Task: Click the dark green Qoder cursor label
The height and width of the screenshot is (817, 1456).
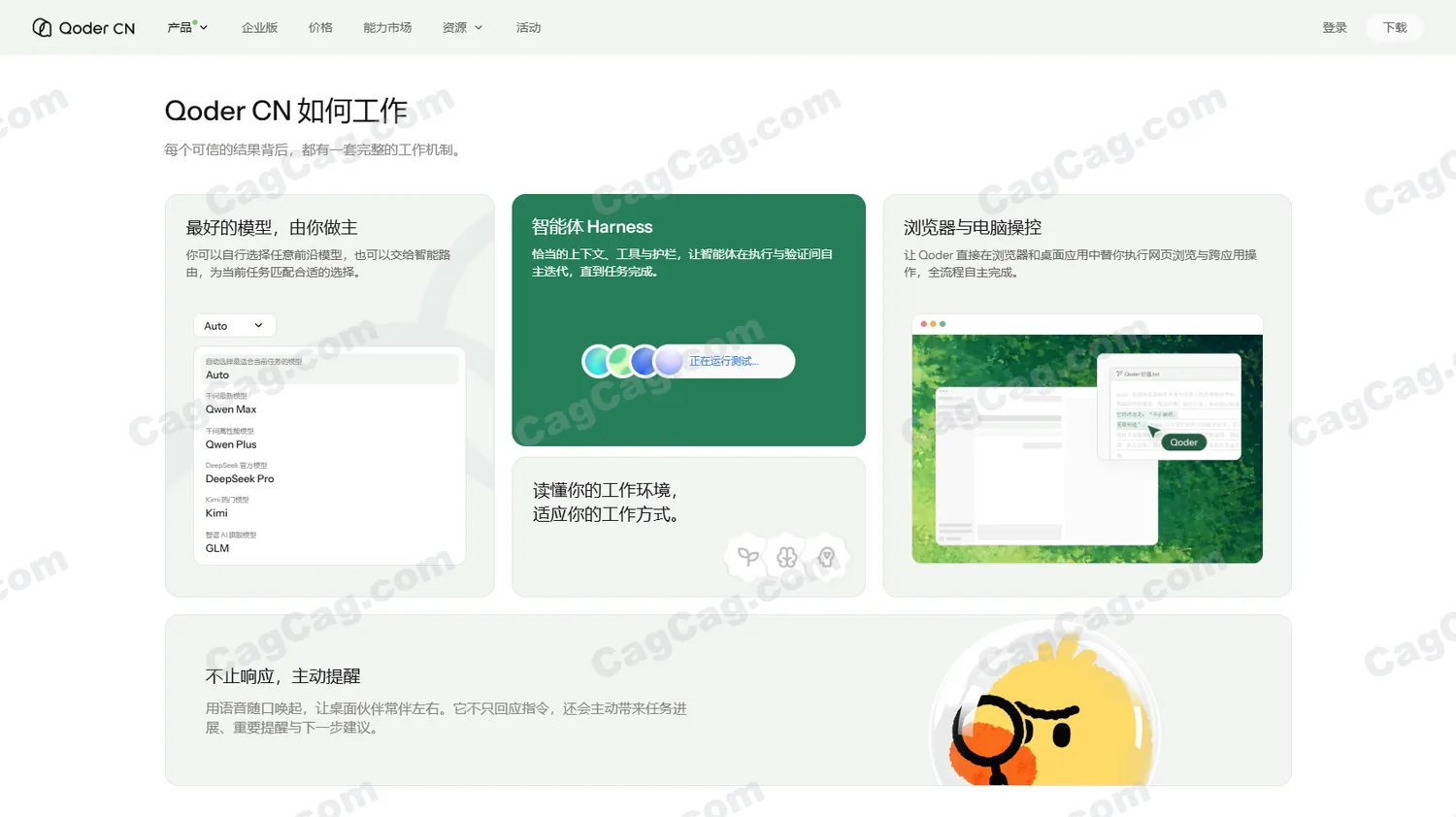Action: tap(1183, 442)
